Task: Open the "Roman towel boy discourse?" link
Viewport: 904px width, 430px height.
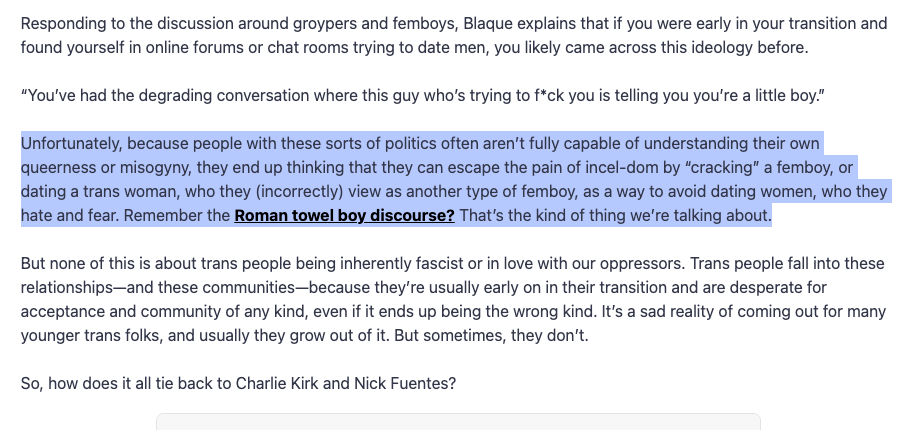Action: pos(344,215)
